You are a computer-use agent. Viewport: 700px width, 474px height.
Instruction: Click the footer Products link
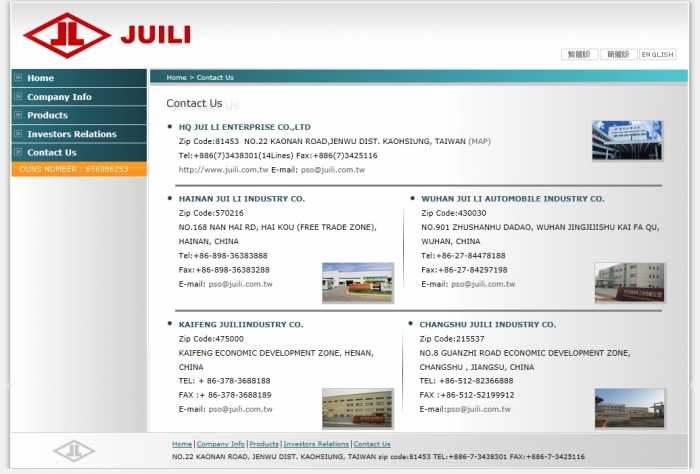[264, 444]
